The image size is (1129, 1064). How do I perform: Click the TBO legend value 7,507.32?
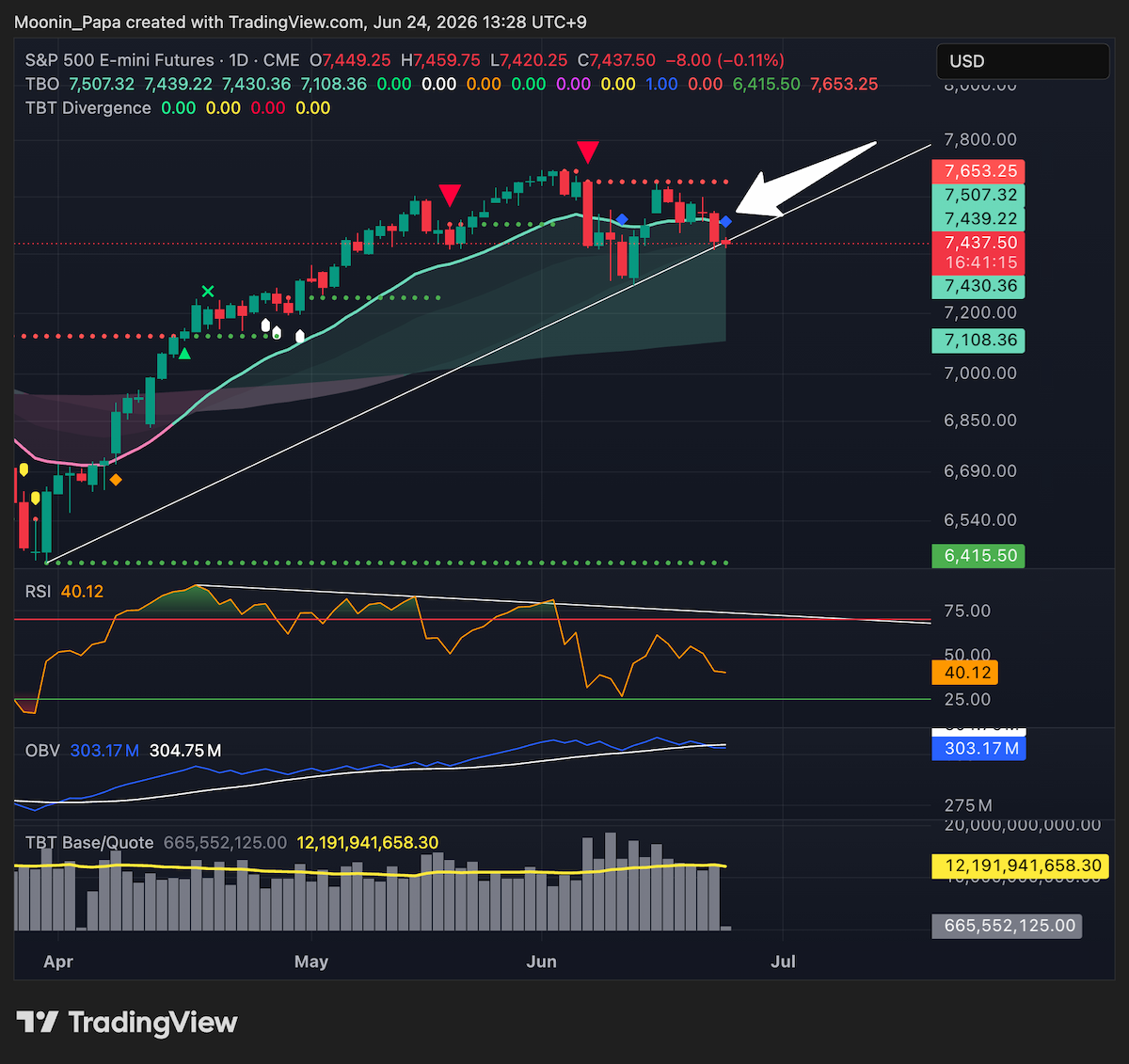coord(102,84)
